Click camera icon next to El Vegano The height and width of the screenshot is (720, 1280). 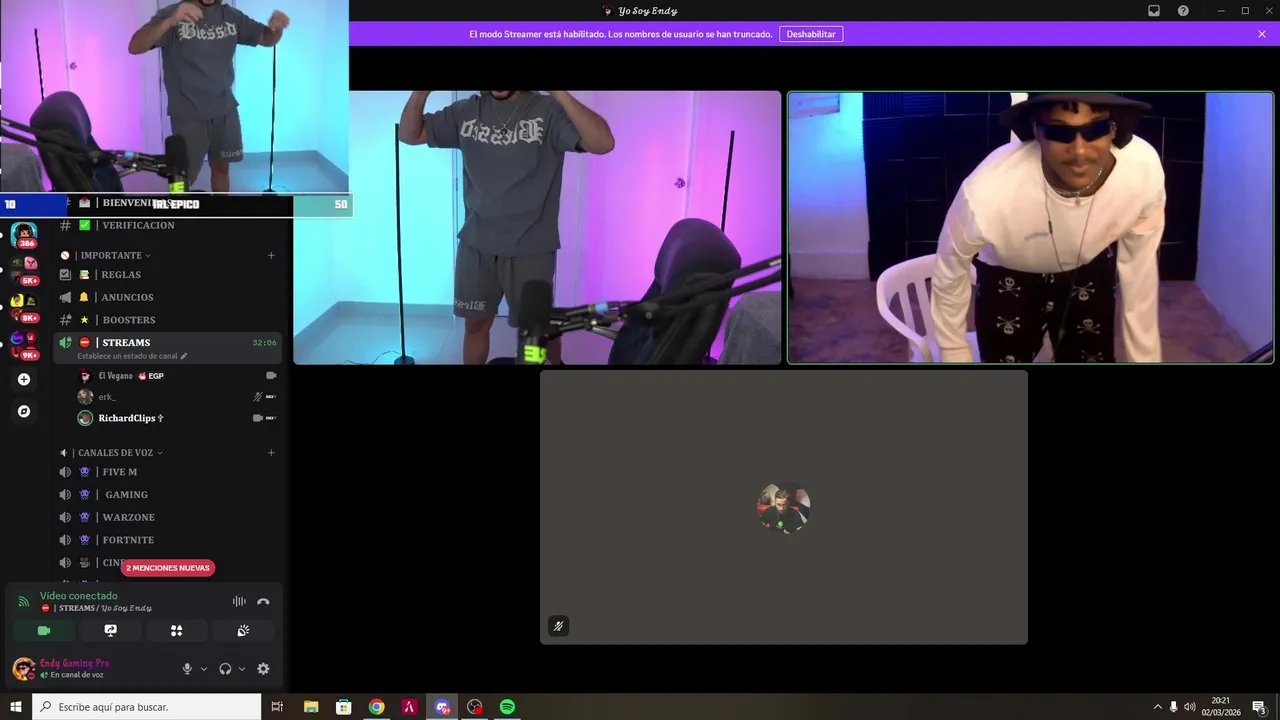click(271, 376)
